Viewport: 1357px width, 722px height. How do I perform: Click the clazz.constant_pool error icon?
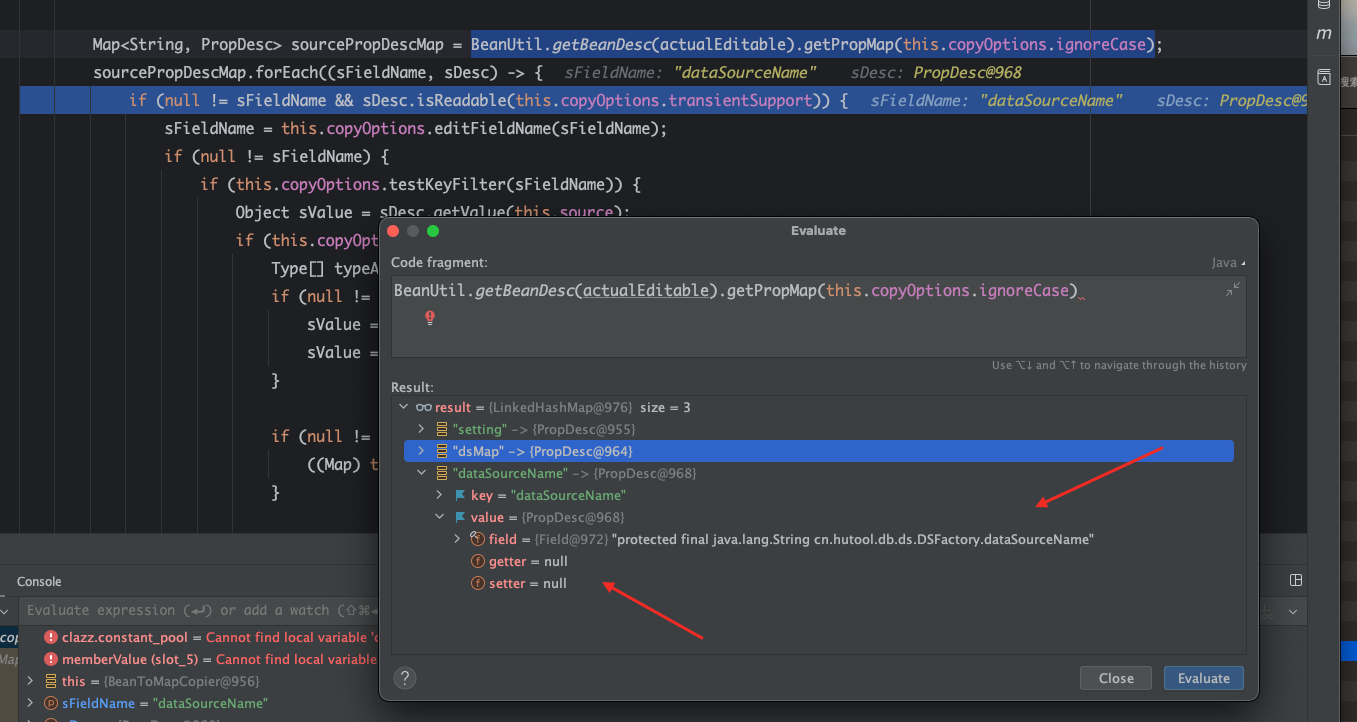tap(51, 637)
